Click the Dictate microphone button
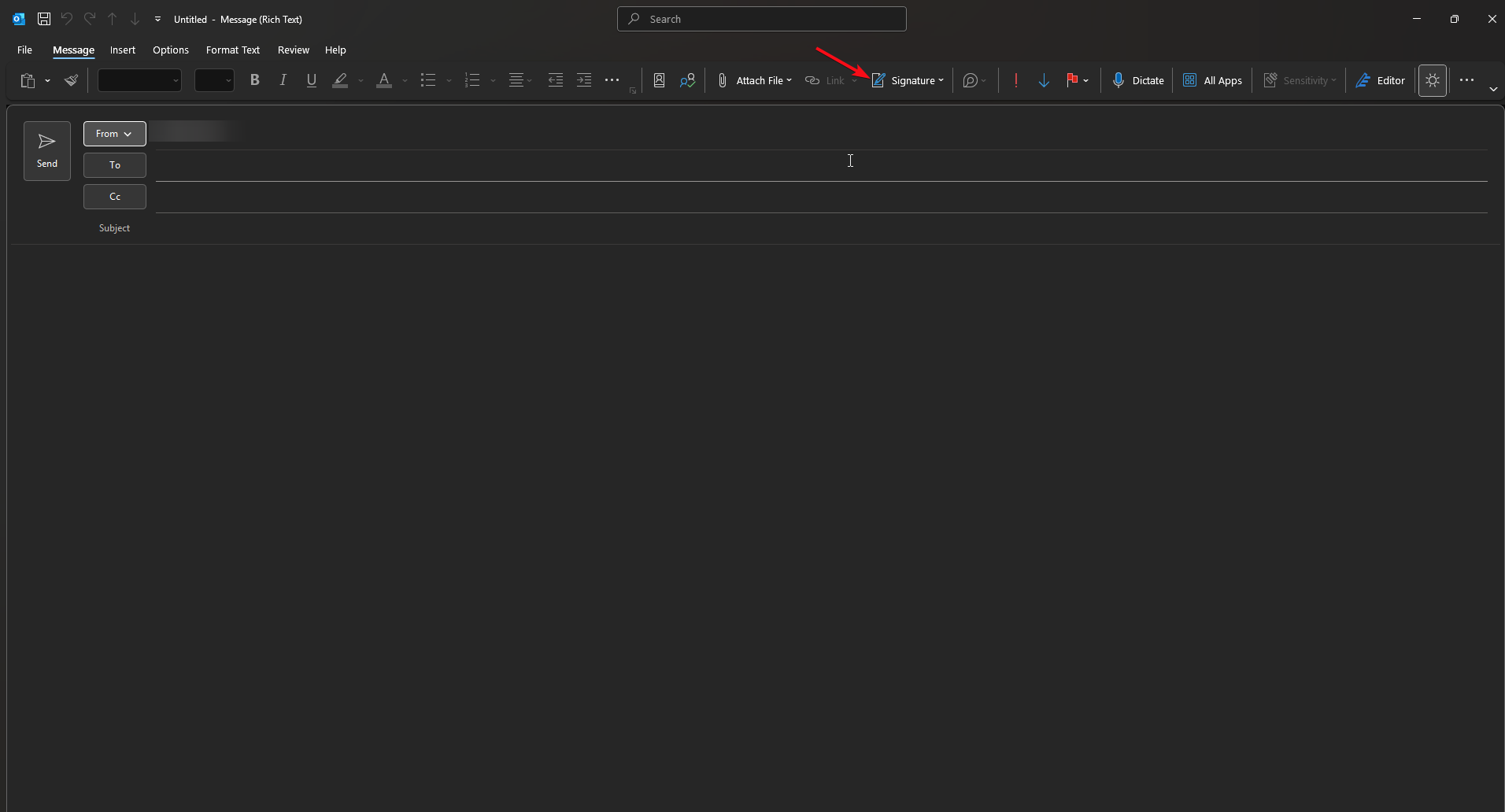The height and width of the screenshot is (812, 1505). [1137, 80]
